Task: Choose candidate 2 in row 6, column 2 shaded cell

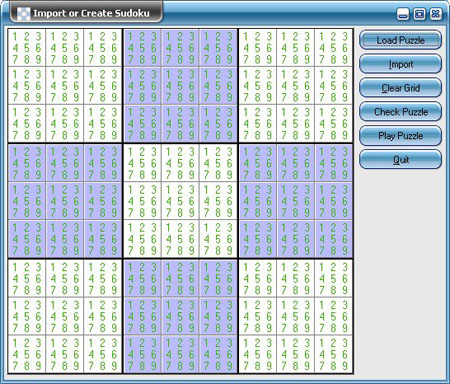Action: (x=65, y=228)
